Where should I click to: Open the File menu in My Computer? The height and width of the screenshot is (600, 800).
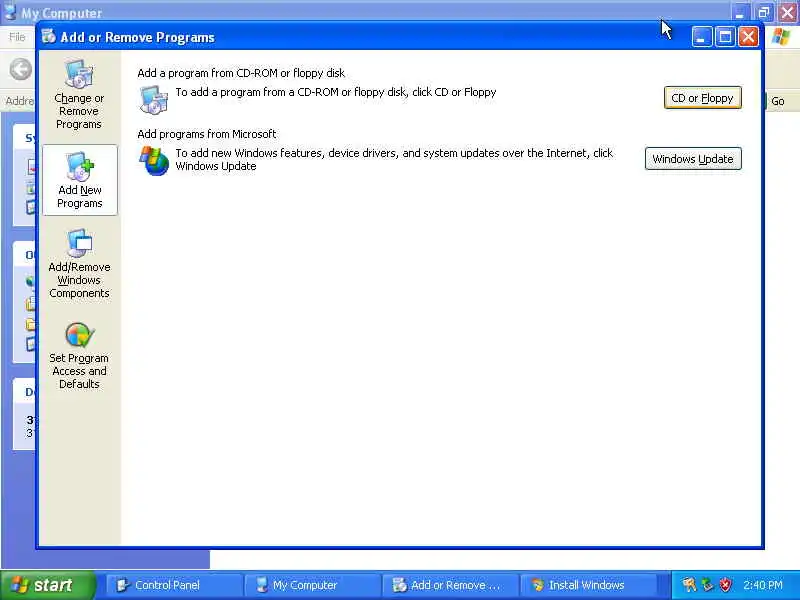(17, 37)
